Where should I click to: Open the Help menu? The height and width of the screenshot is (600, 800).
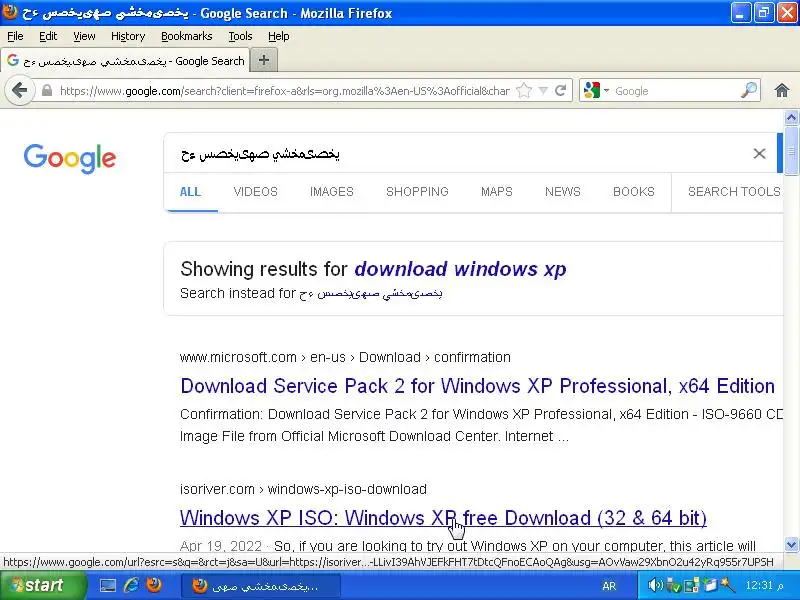[x=279, y=36]
